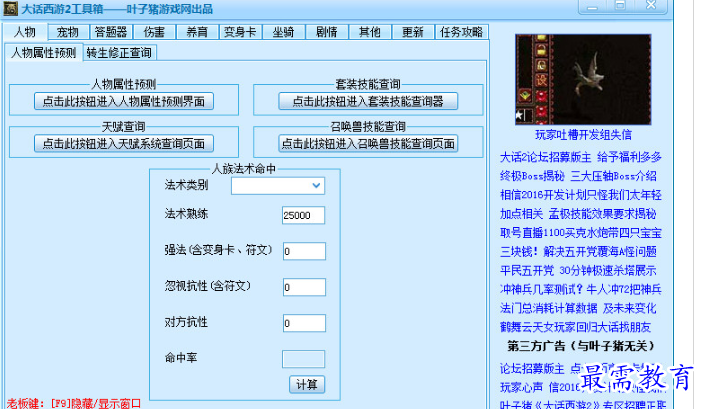Select the 其他 tab
This screenshot has width=702, height=409.
click(x=370, y=32)
